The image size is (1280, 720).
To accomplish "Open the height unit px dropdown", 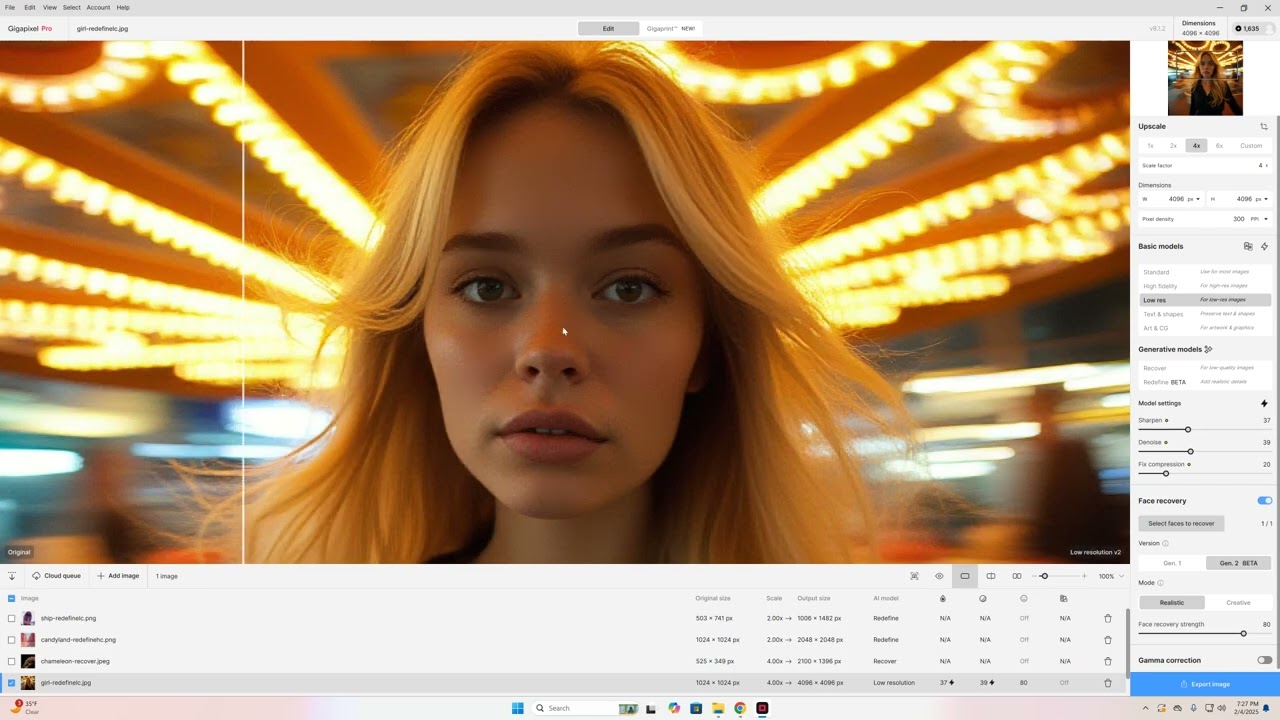I will pyautogui.click(x=1262, y=199).
